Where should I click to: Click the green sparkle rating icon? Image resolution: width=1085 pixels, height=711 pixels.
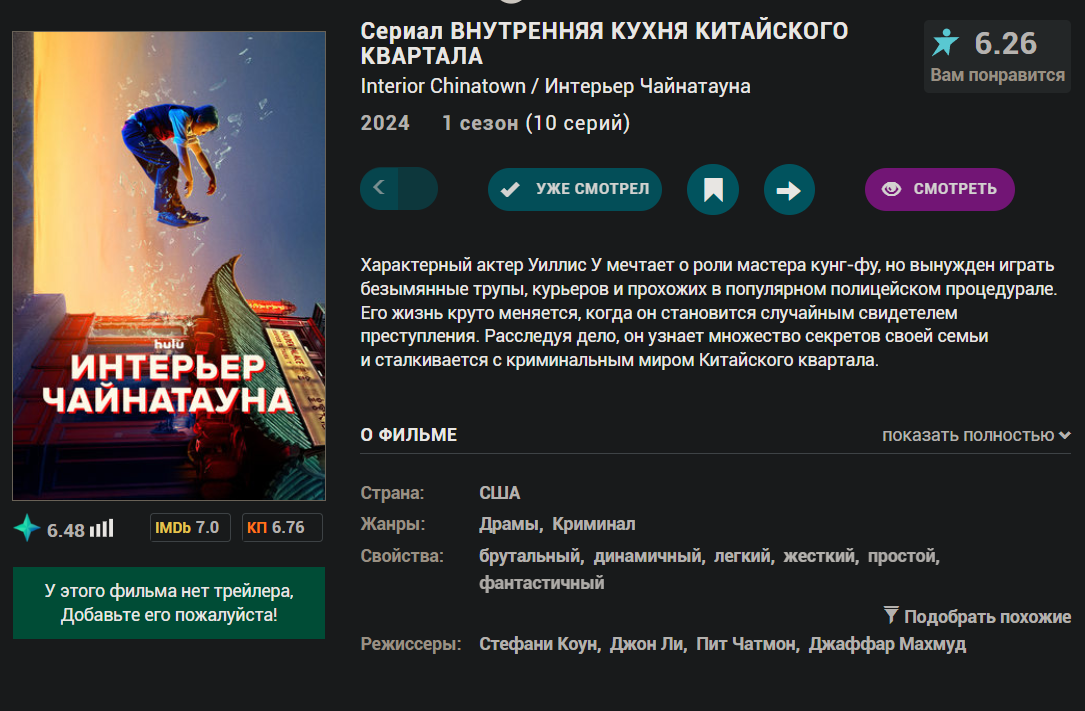[x=27, y=528]
